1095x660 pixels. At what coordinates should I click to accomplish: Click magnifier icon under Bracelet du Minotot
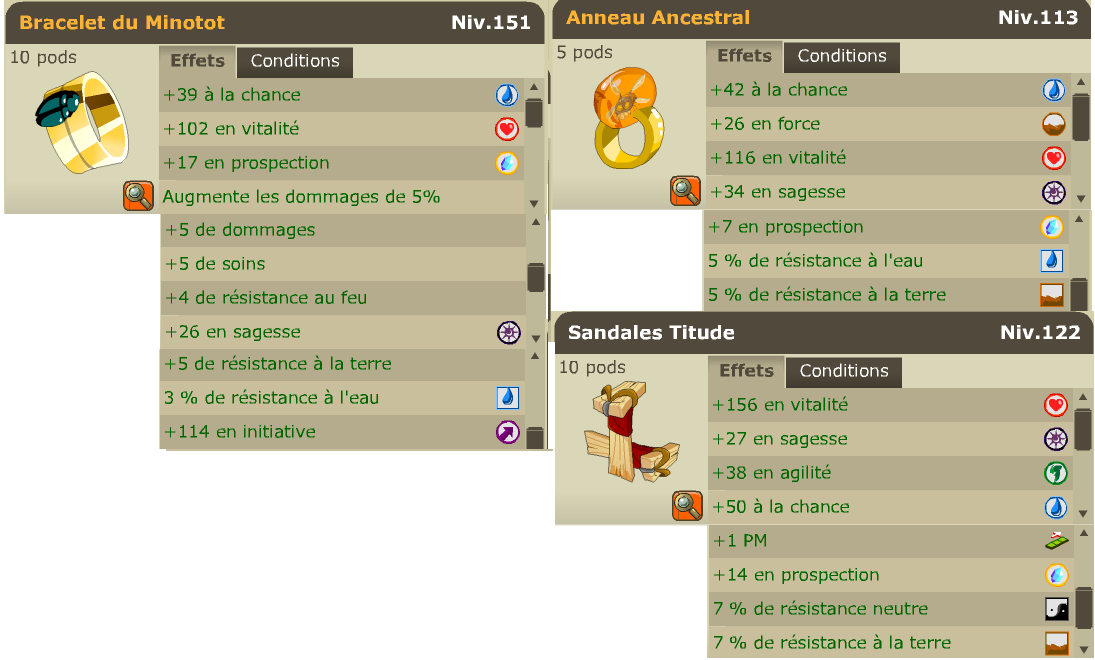138,196
